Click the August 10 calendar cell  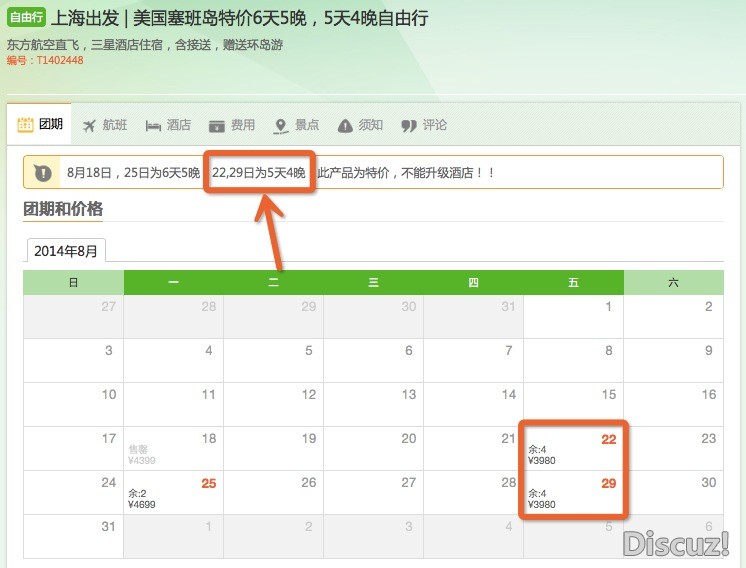tap(73, 404)
